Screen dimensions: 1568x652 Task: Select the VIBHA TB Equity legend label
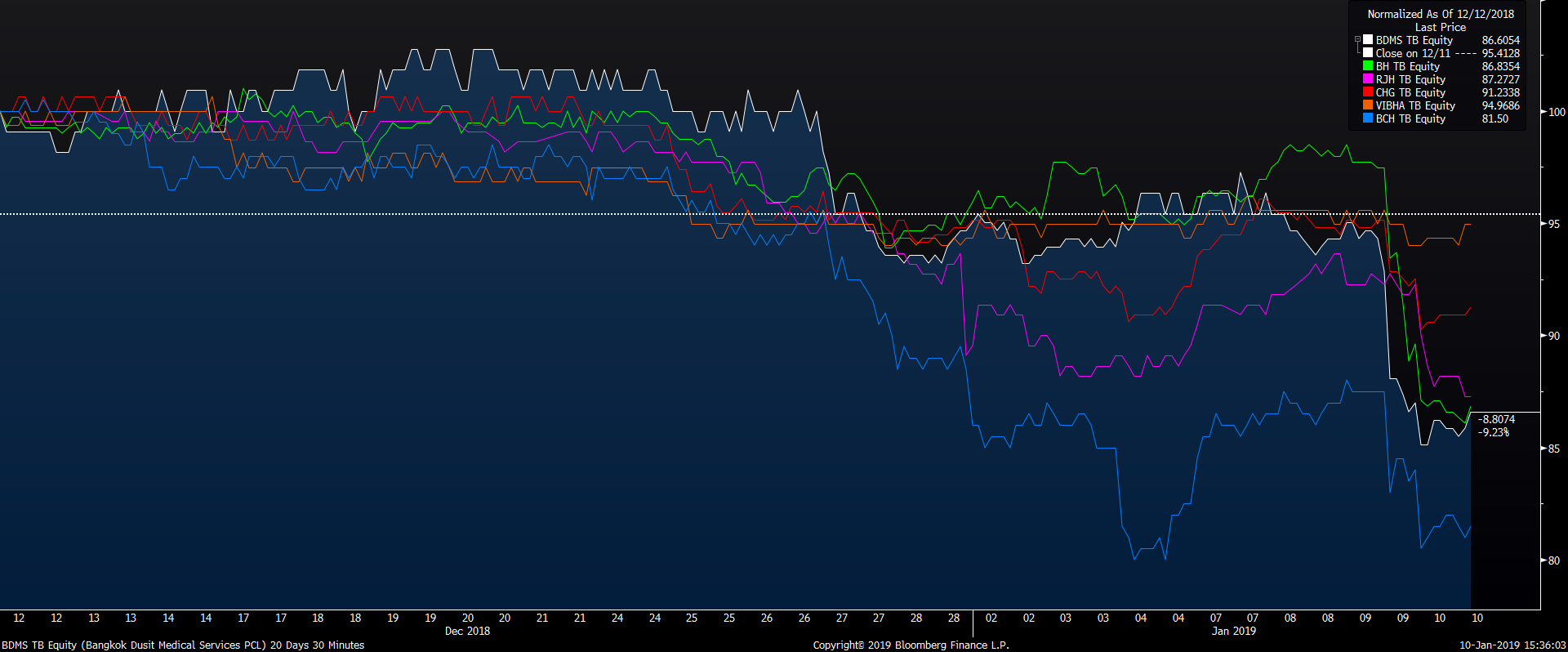[1415, 105]
